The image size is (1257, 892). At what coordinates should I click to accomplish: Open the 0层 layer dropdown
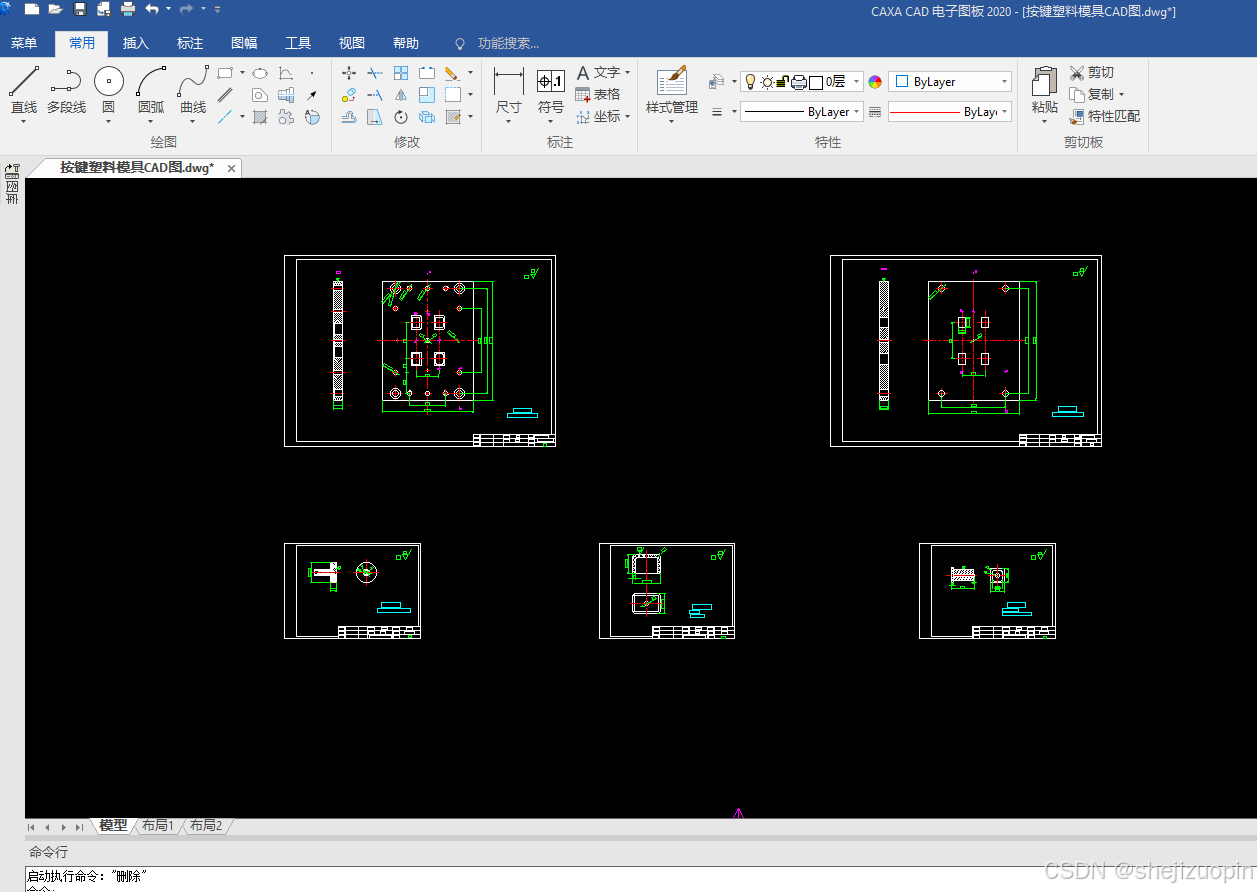point(857,82)
